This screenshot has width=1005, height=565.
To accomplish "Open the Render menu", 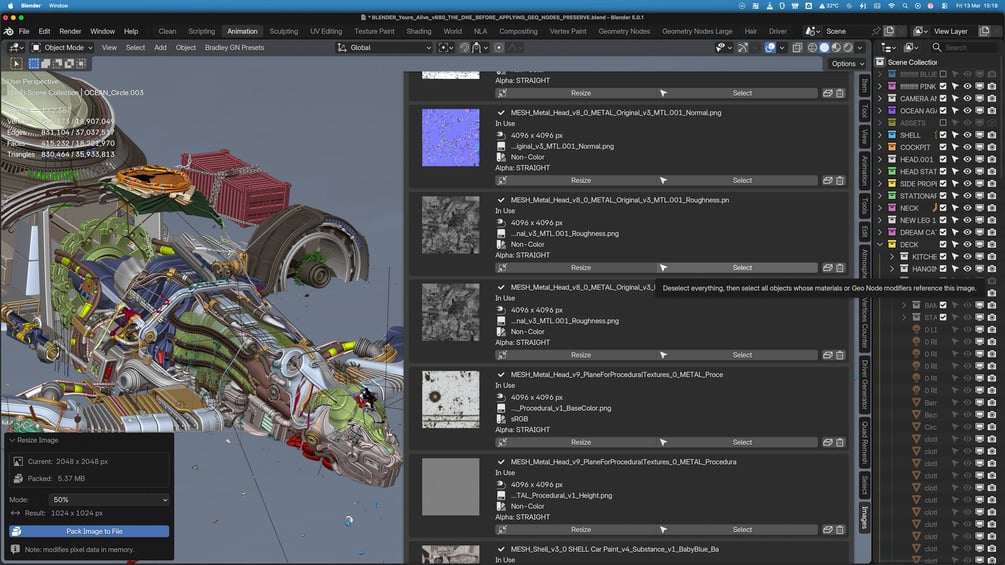I will point(70,31).
